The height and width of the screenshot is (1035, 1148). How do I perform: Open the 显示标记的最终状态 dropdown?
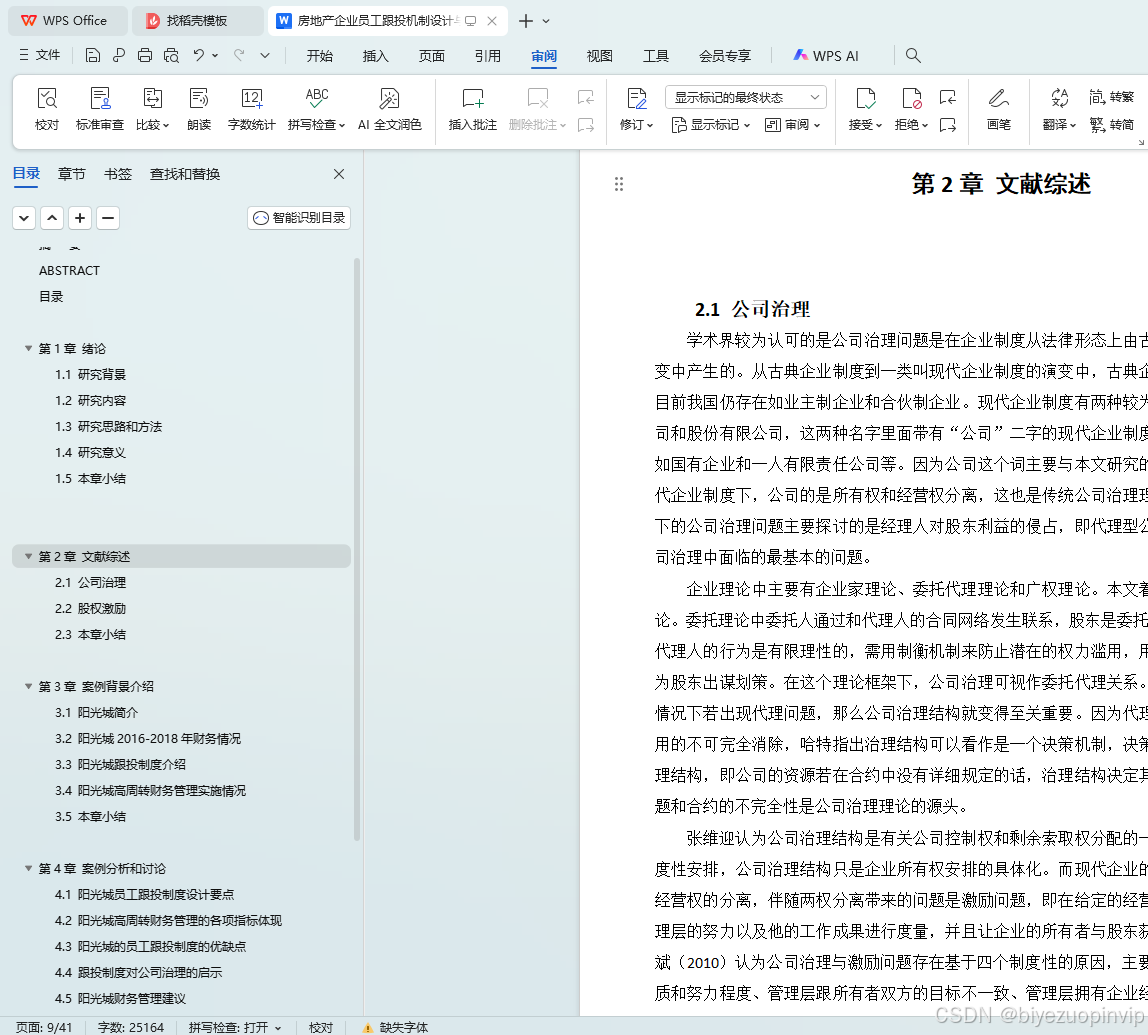(x=745, y=97)
